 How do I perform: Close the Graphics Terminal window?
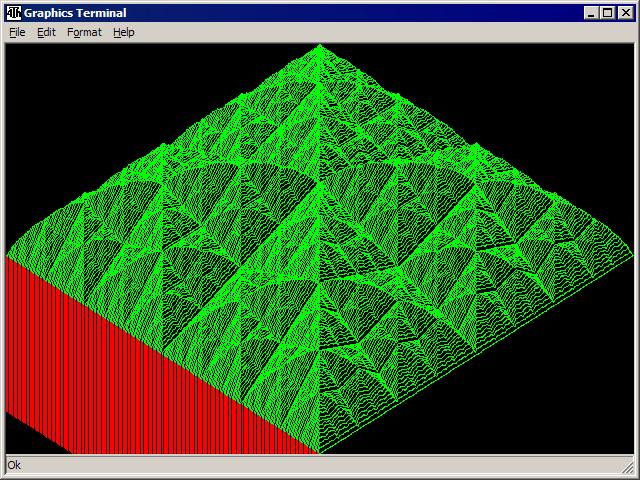coord(625,13)
